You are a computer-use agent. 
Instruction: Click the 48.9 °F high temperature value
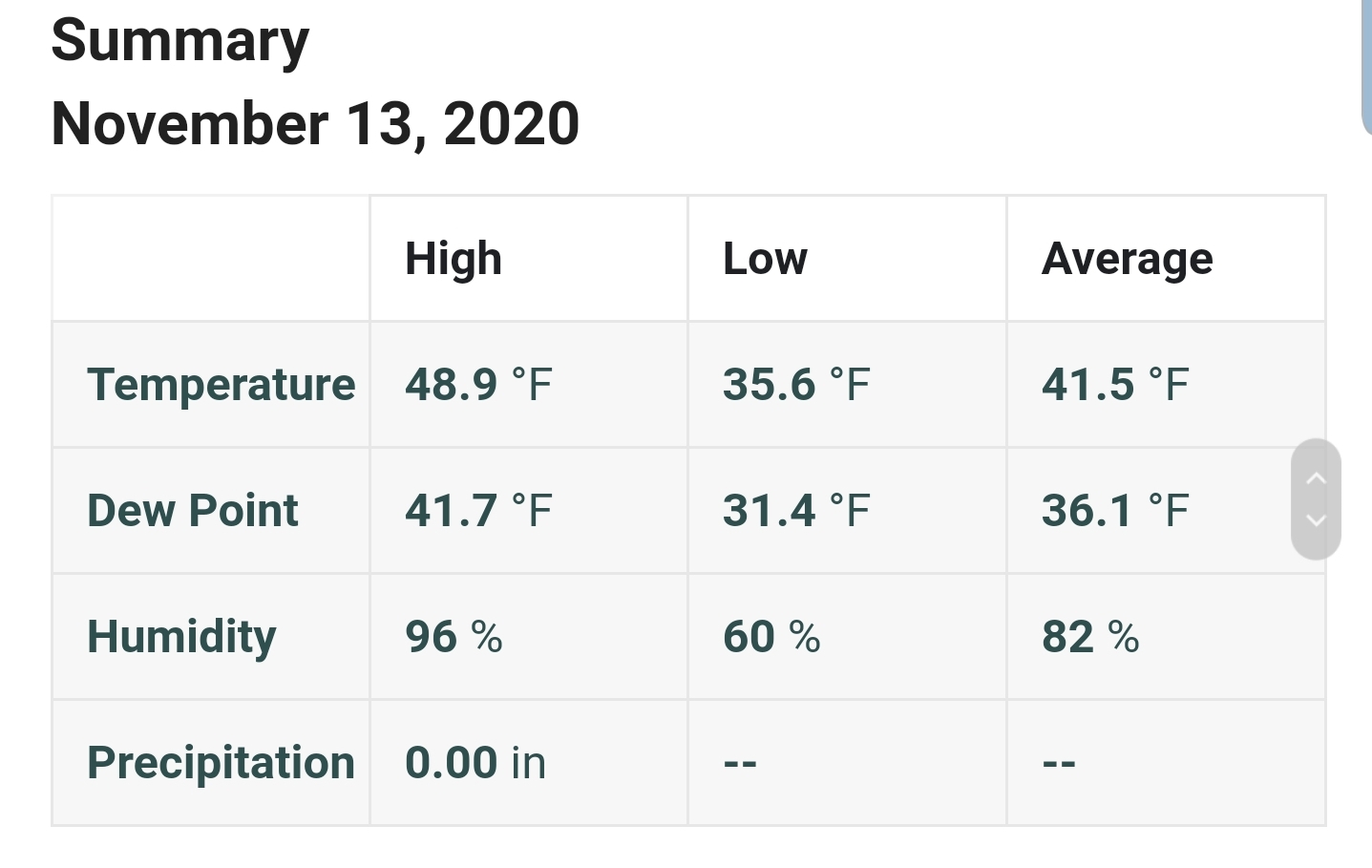coord(479,385)
